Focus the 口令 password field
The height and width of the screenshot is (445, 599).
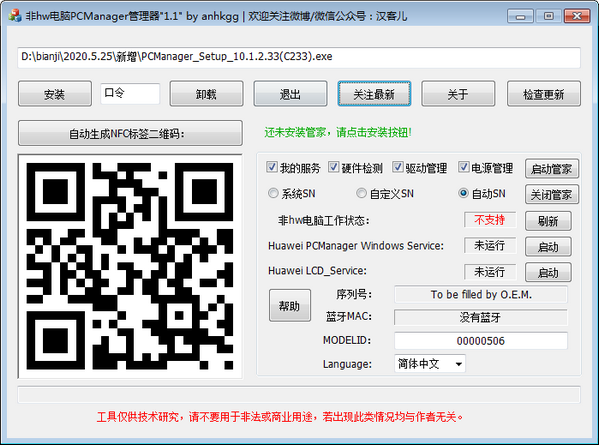pyautogui.click(x=130, y=93)
